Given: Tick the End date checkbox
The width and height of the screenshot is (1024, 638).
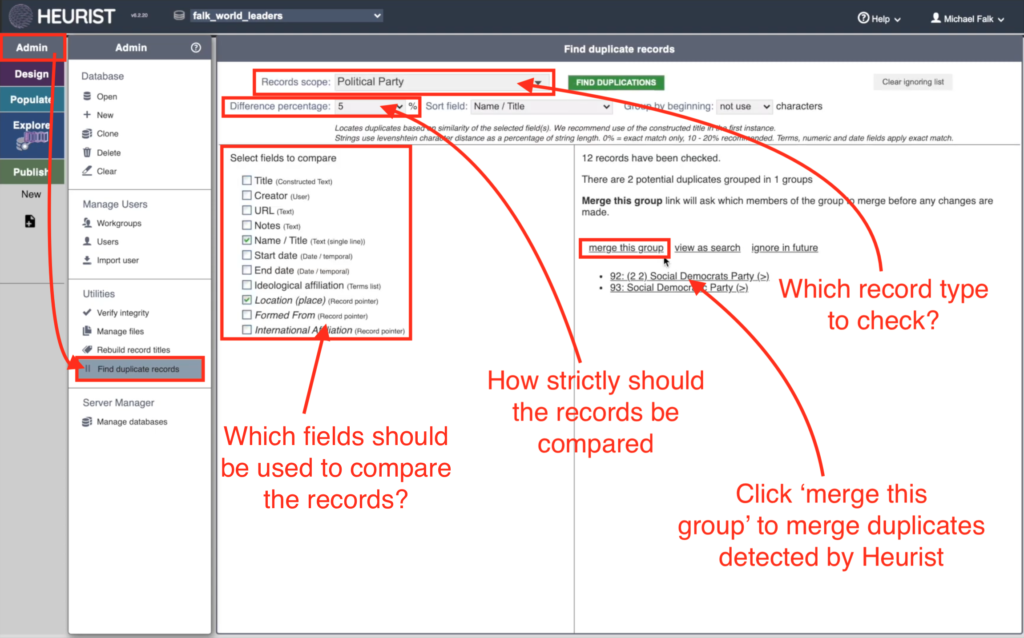Looking at the screenshot, I should tap(247, 270).
